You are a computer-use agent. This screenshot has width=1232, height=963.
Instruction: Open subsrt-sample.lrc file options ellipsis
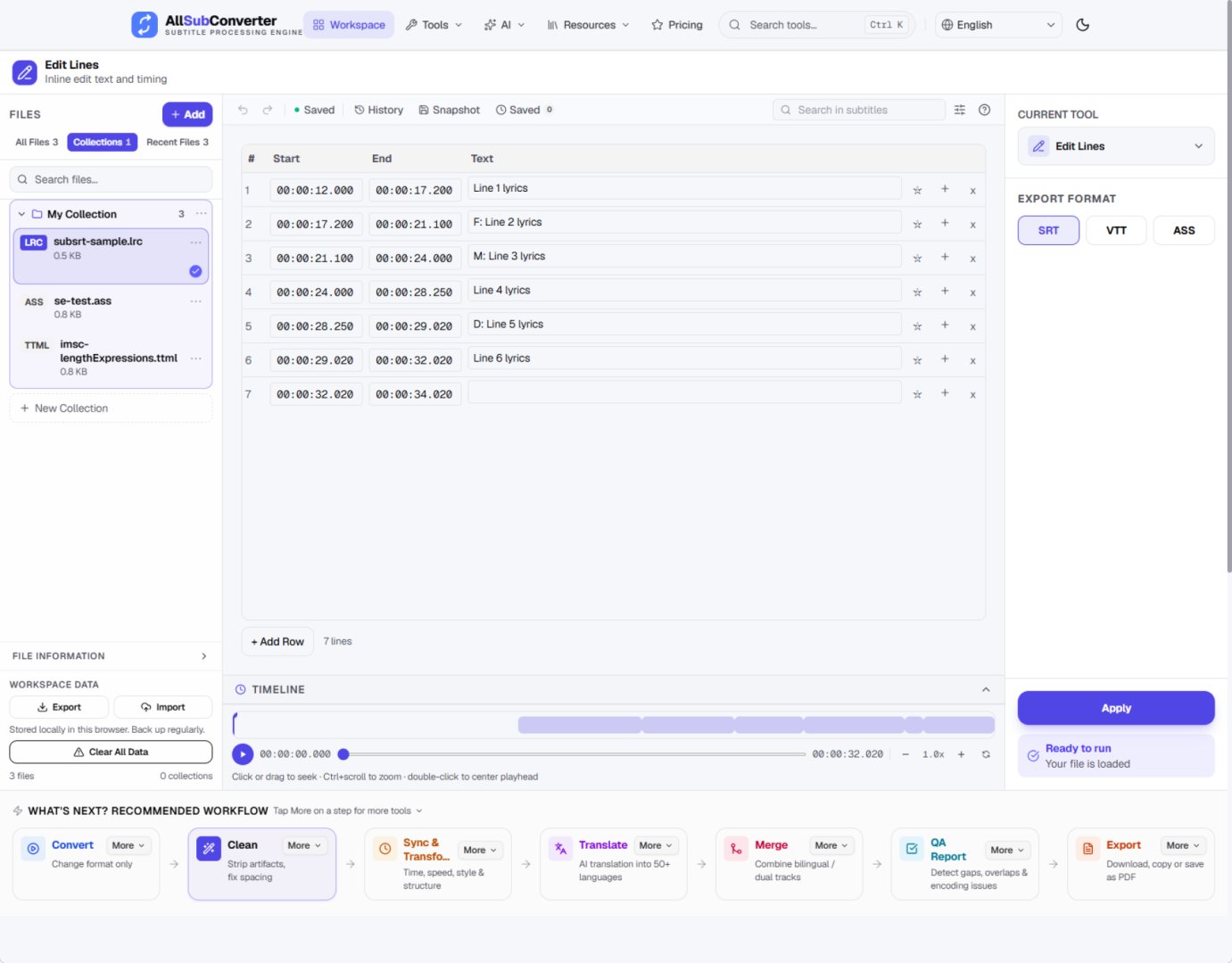click(x=195, y=243)
